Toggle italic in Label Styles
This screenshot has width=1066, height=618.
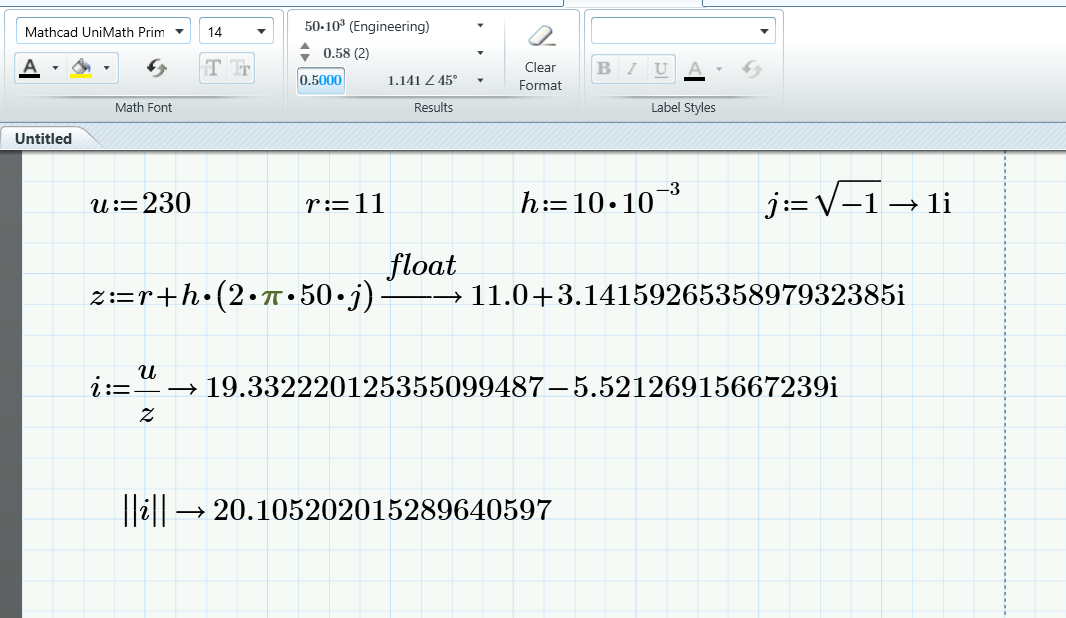click(x=632, y=69)
